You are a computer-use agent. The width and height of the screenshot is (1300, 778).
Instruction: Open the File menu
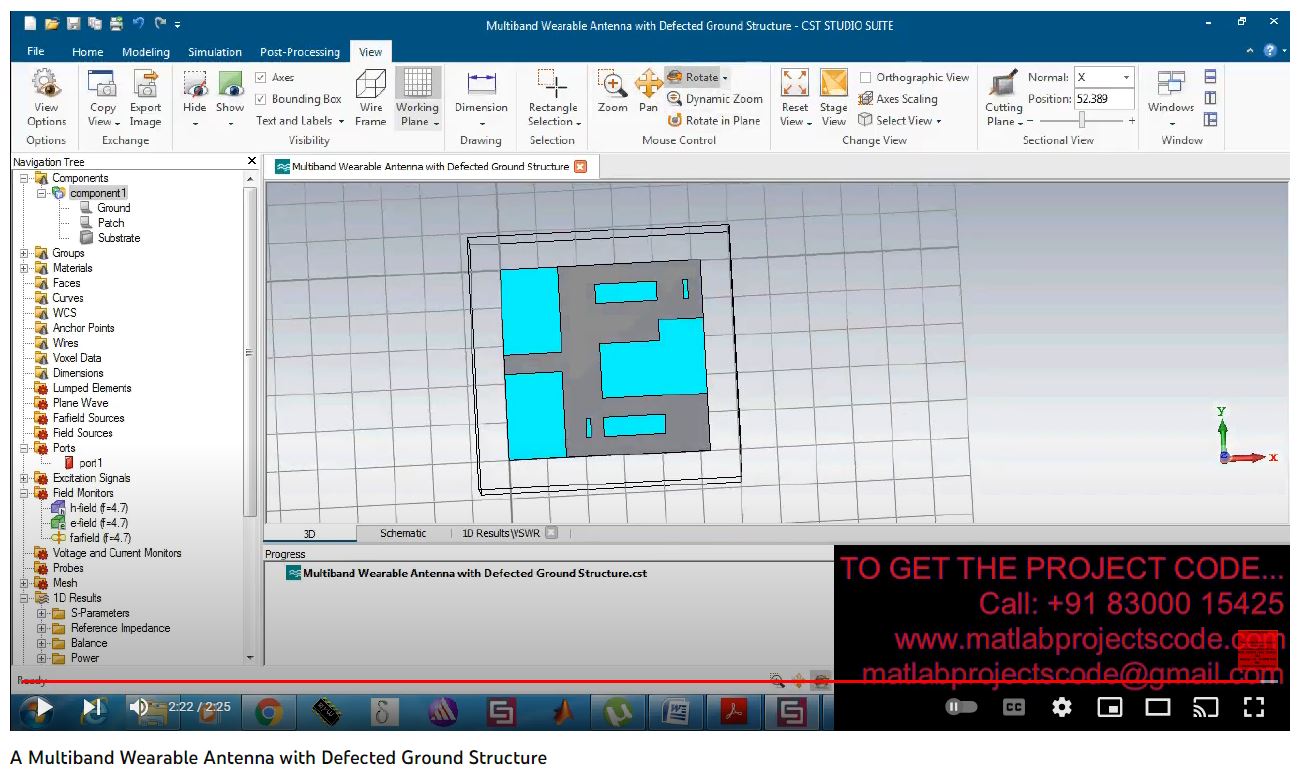click(36, 51)
